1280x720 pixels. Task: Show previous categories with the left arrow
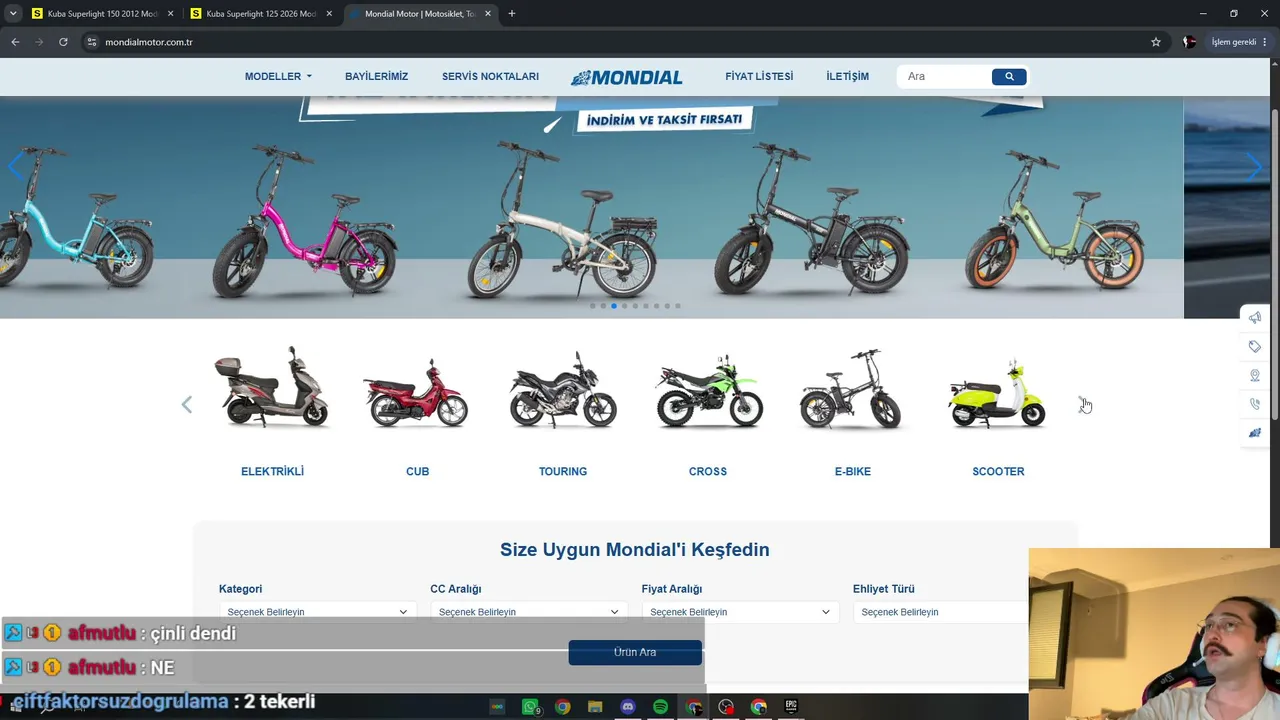(x=186, y=404)
